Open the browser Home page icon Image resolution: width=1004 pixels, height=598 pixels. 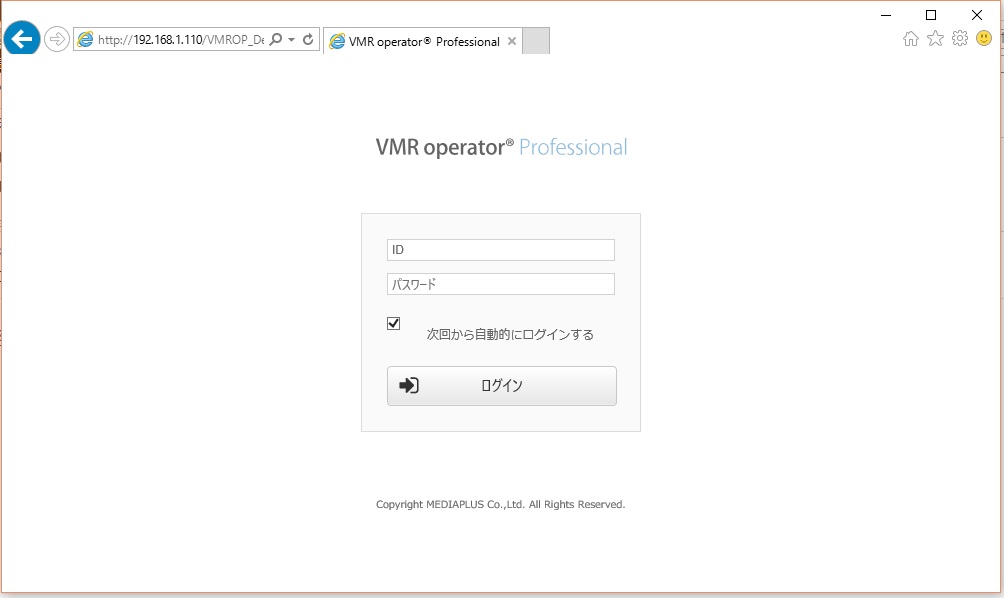click(911, 39)
